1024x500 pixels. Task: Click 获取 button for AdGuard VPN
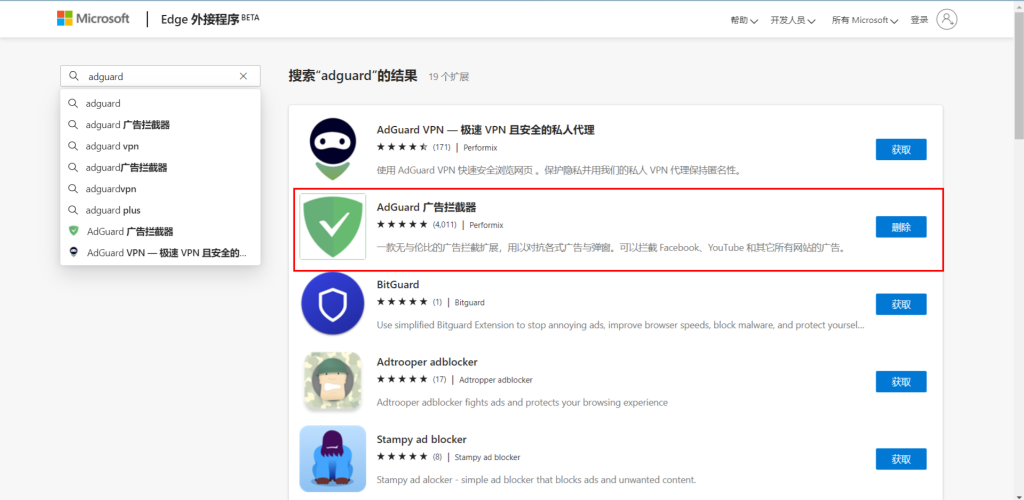[901, 149]
